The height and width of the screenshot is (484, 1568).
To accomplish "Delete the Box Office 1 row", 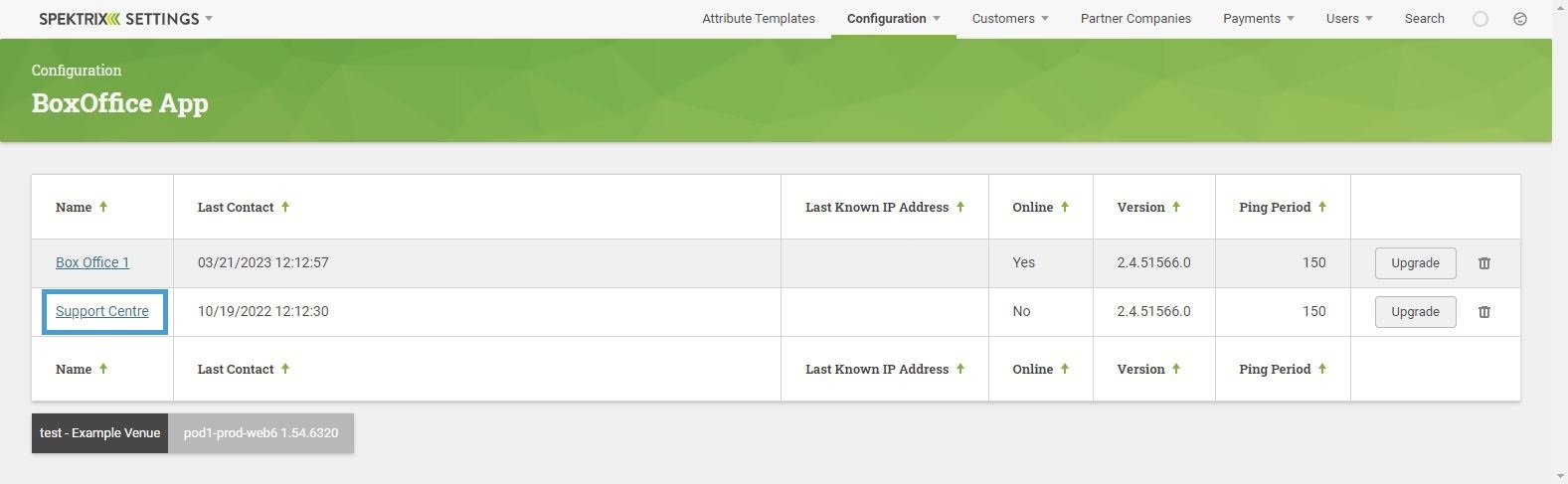I will point(1484,263).
